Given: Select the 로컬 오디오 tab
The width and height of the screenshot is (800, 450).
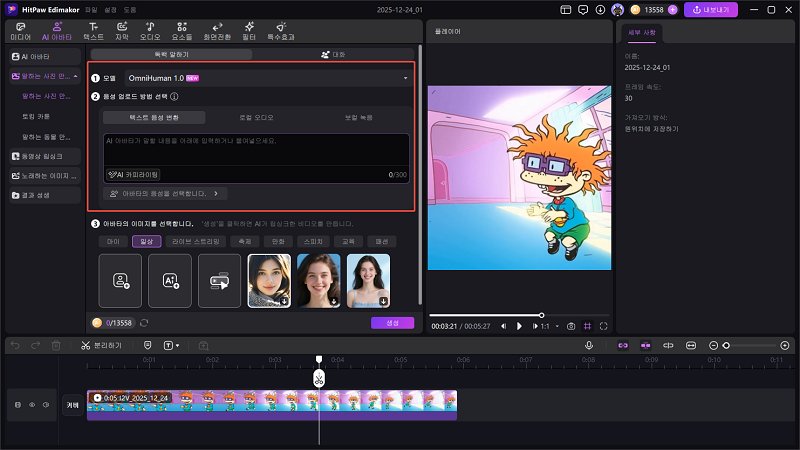Looking at the screenshot, I should [x=257, y=117].
